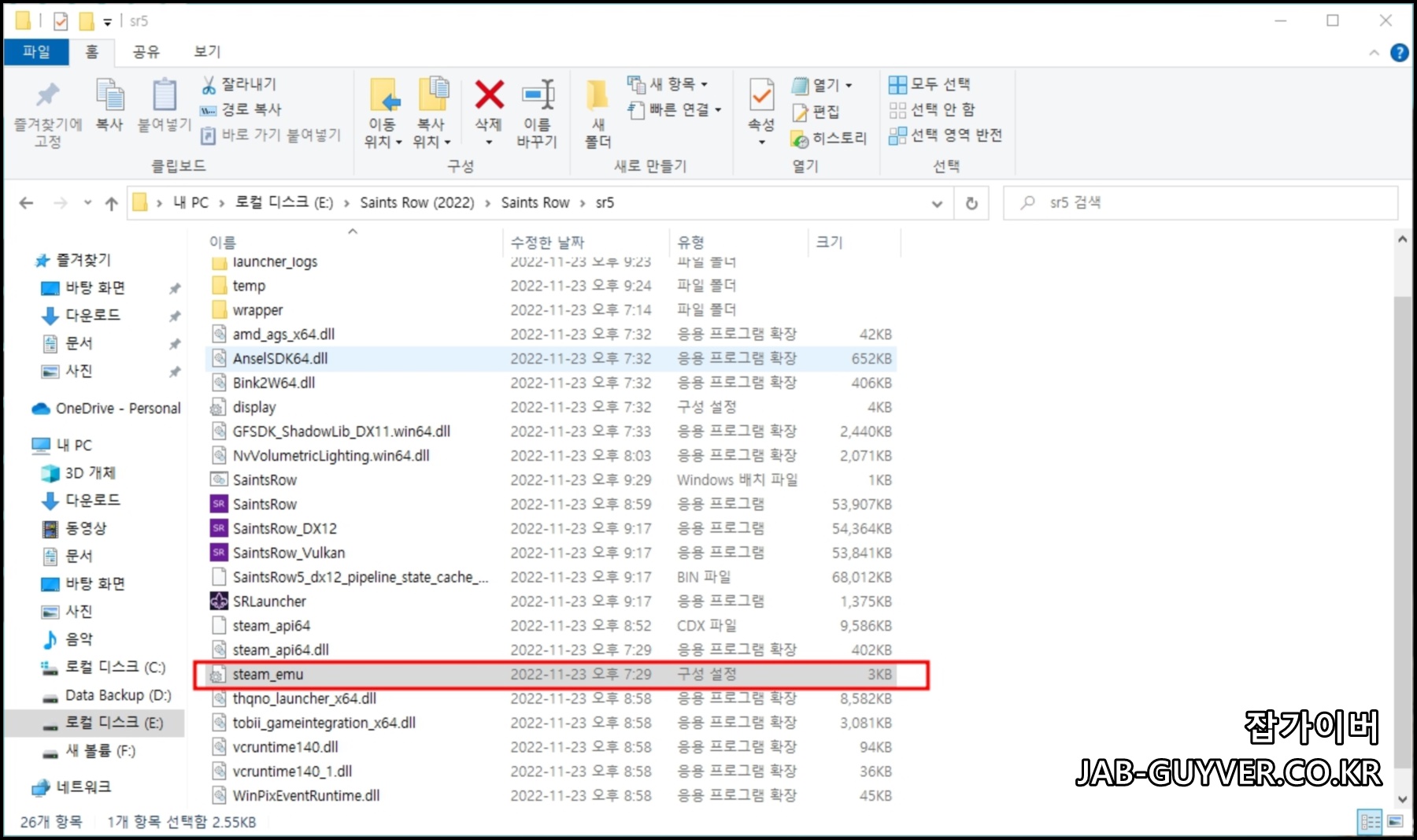Screen dimensions: 1417x840
Task: Click the sr5 search (sr5 검색) box
Action: pyautogui.click(x=1201, y=203)
